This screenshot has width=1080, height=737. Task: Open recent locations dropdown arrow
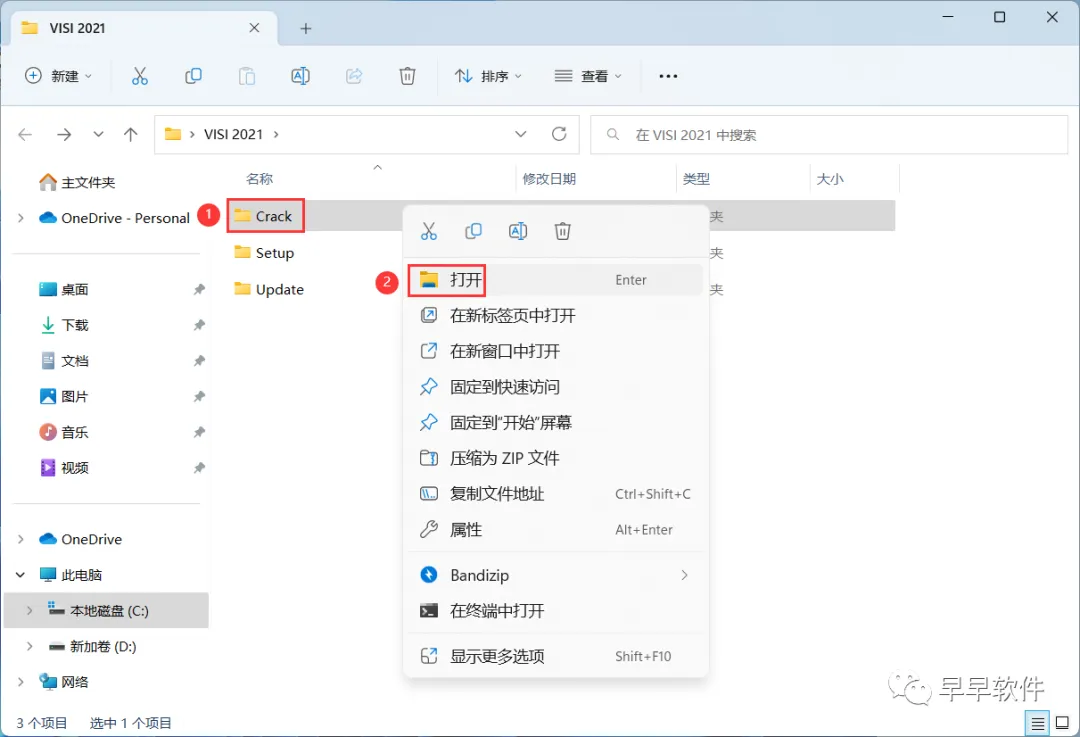(98, 134)
